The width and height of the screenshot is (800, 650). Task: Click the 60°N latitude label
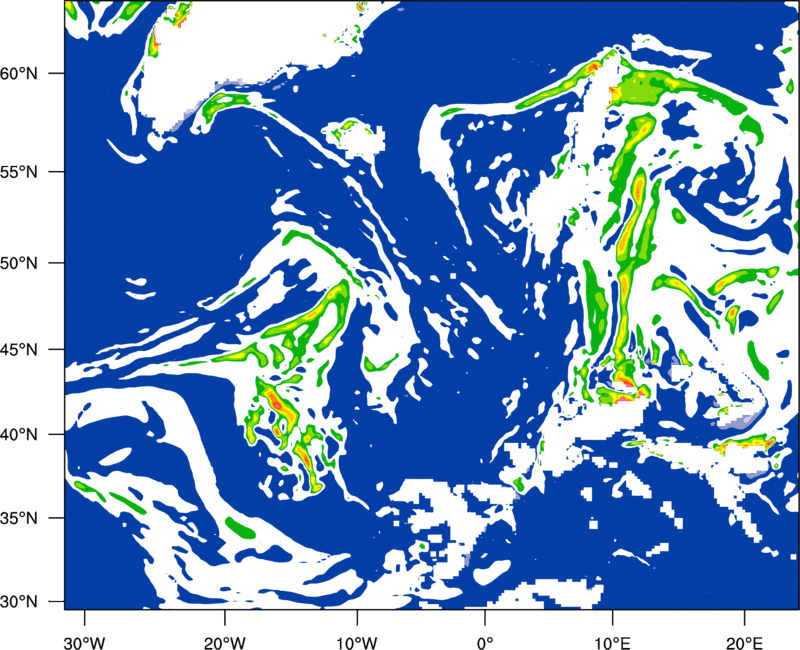[x=19, y=73]
